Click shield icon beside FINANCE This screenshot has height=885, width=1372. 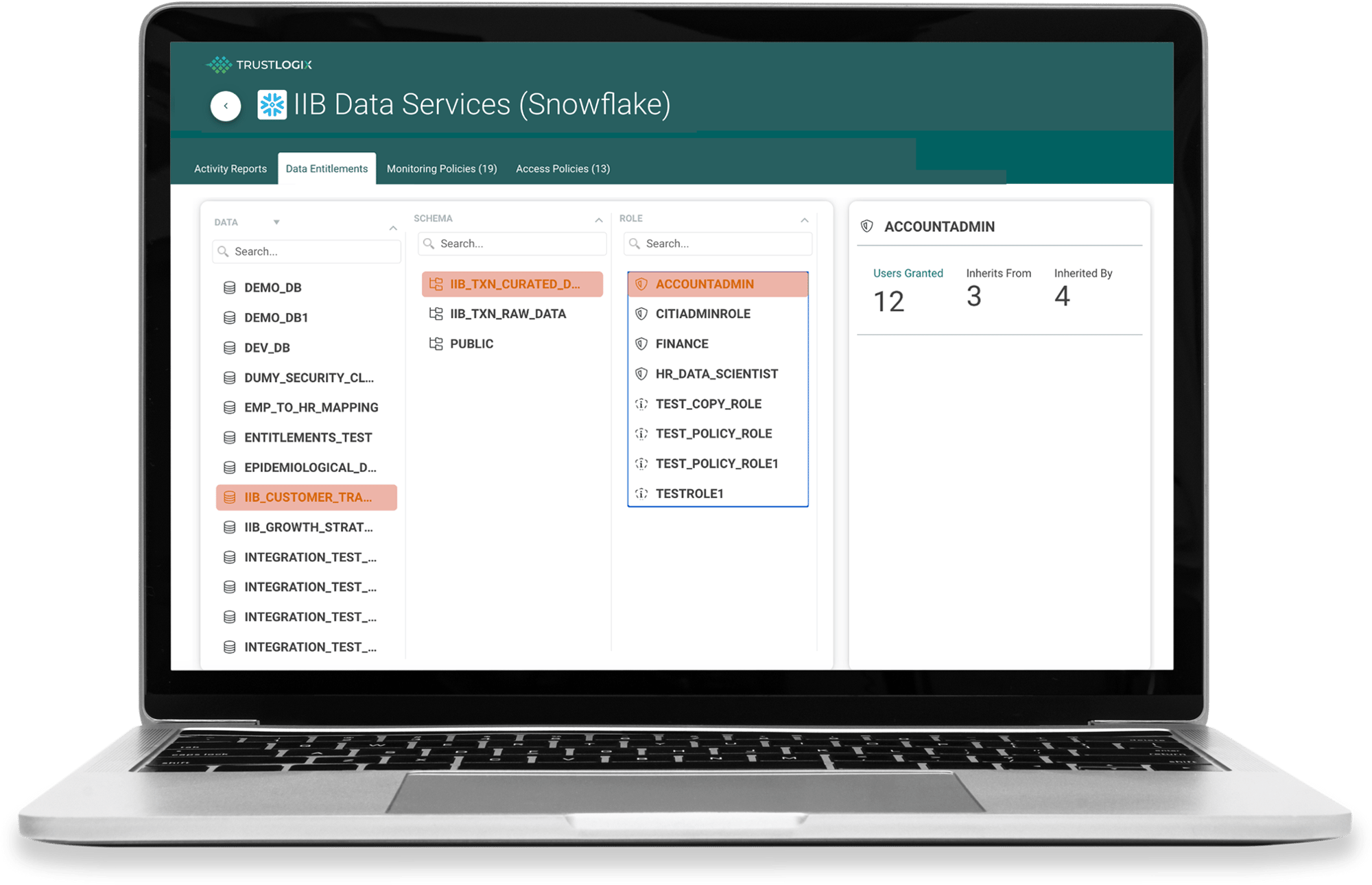641,344
